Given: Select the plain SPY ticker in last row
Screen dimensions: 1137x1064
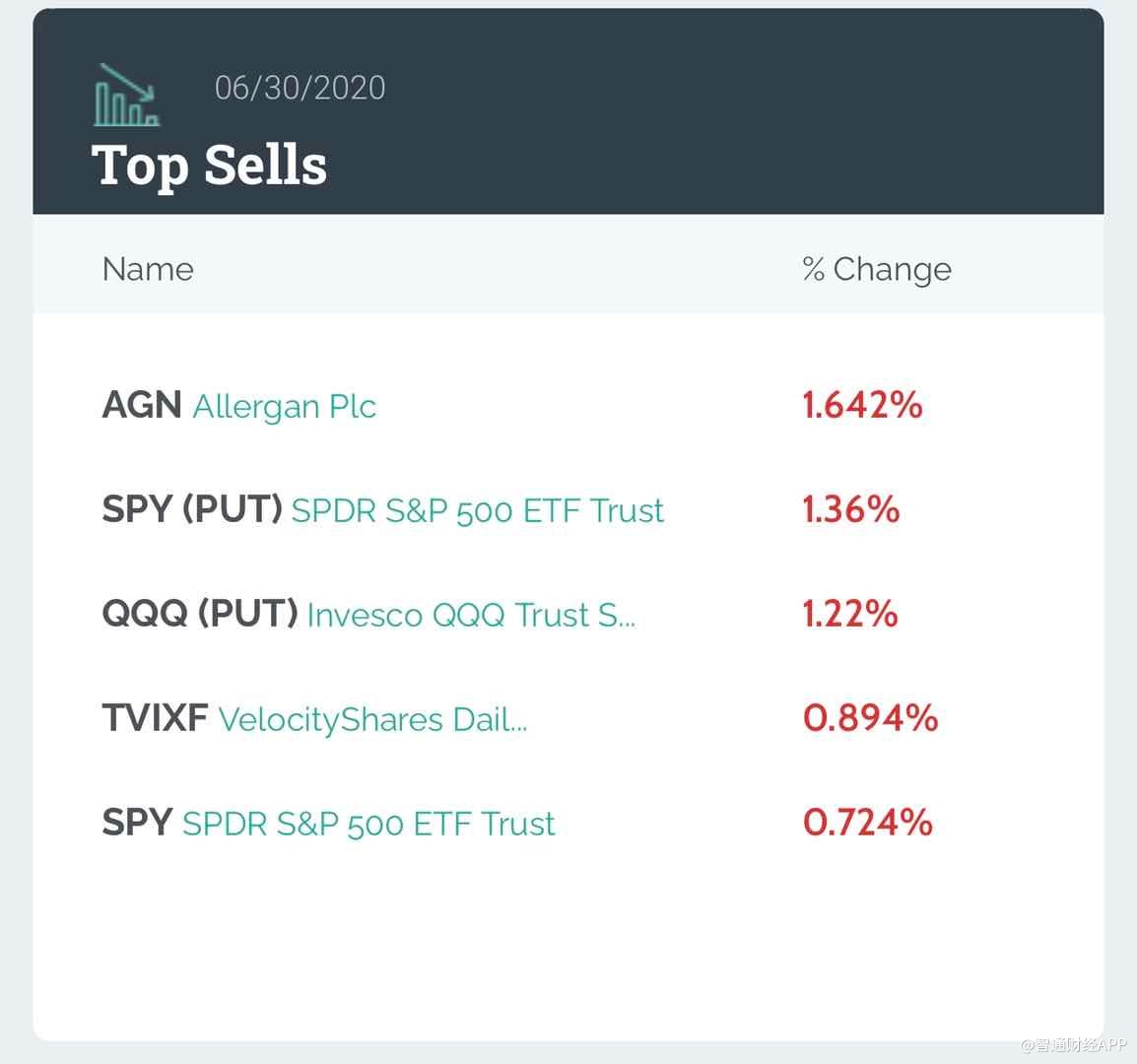Looking at the screenshot, I should (x=137, y=823).
